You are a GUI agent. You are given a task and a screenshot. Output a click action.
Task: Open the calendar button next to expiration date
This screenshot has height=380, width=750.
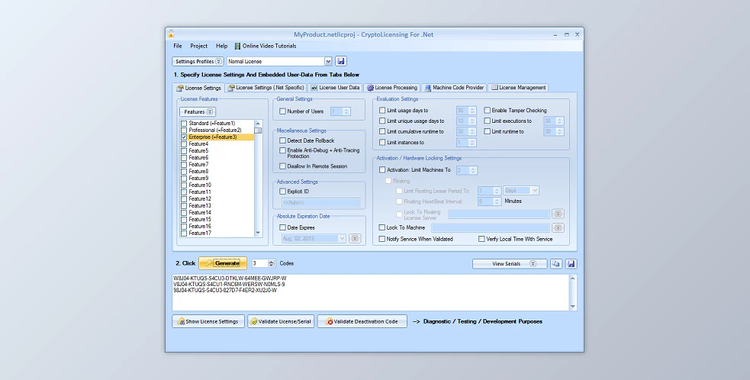coord(354,238)
